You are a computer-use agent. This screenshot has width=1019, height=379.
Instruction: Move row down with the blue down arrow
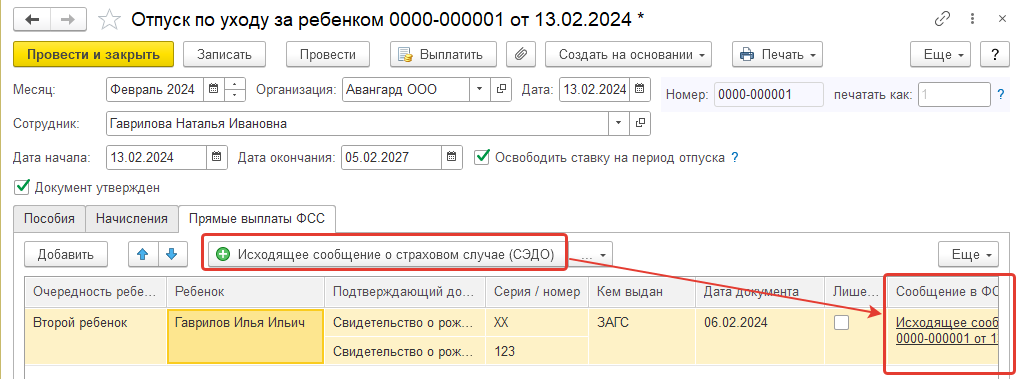pyautogui.click(x=172, y=254)
